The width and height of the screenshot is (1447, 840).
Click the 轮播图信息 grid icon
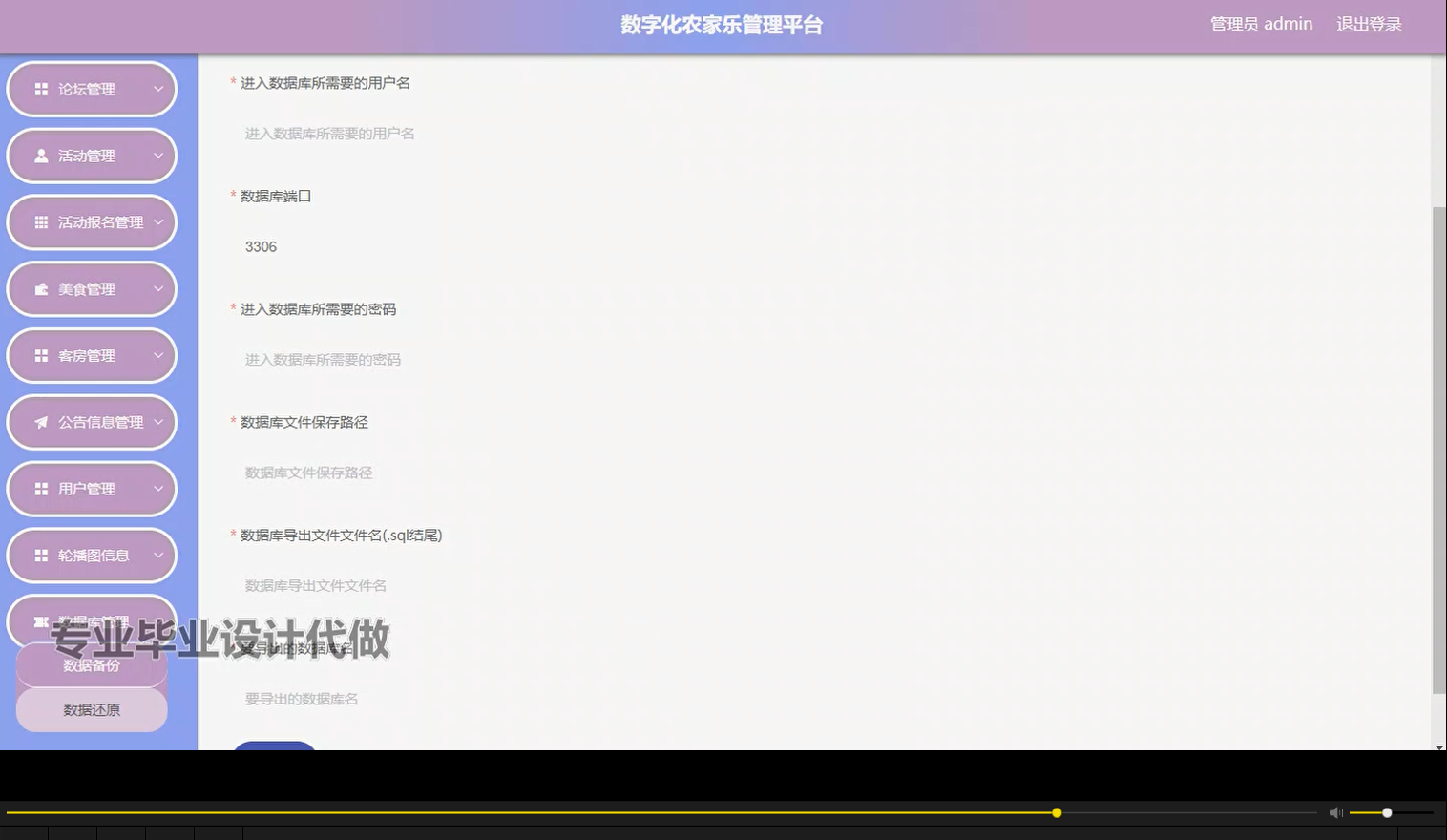pos(41,555)
